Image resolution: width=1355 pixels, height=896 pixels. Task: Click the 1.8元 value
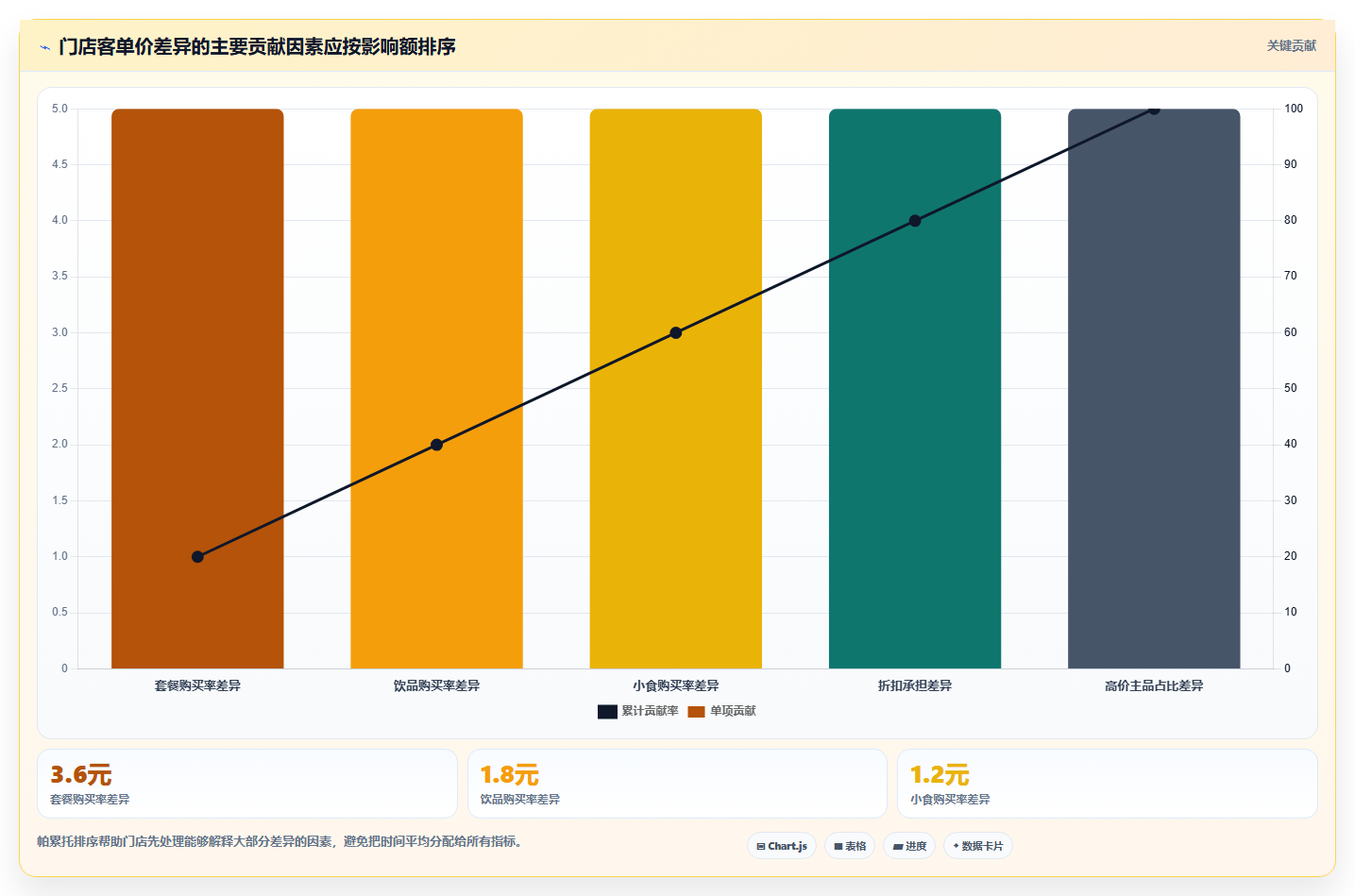(x=510, y=775)
